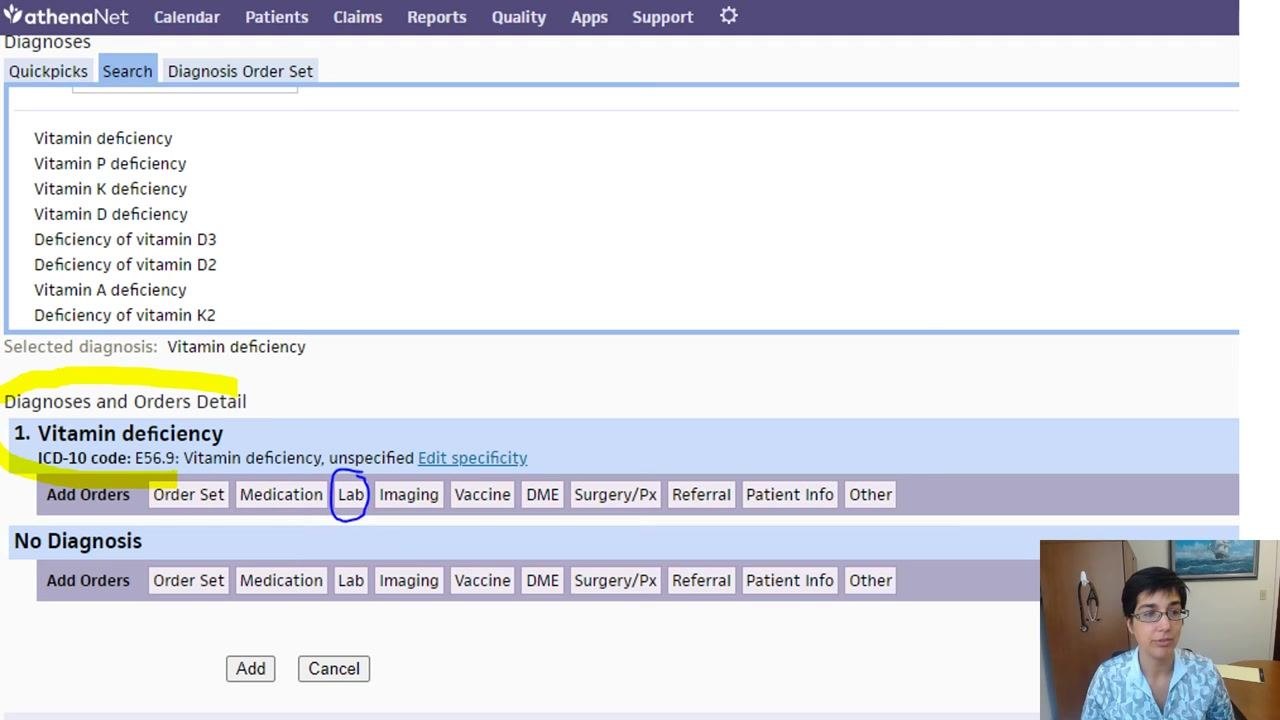Open the Apps menu
The image size is (1280, 720).
[x=589, y=17]
